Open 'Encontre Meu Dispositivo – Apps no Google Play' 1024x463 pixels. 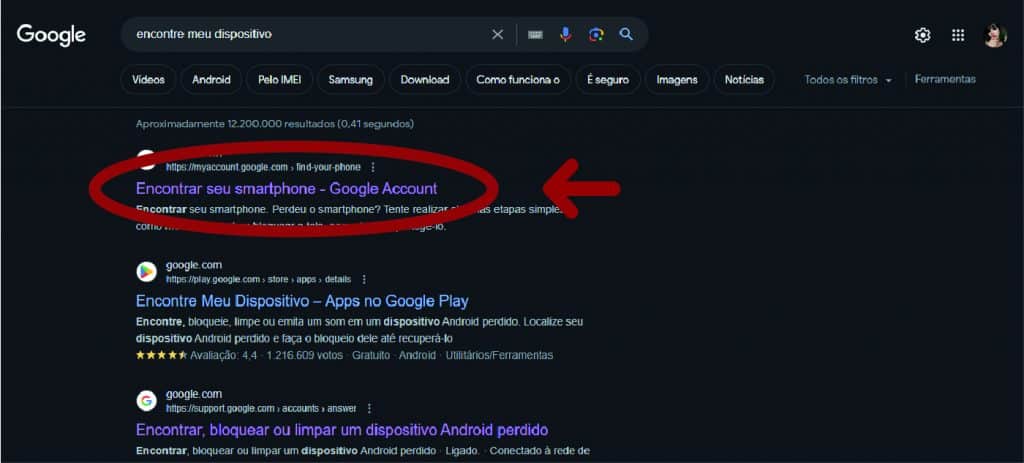tap(302, 301)
